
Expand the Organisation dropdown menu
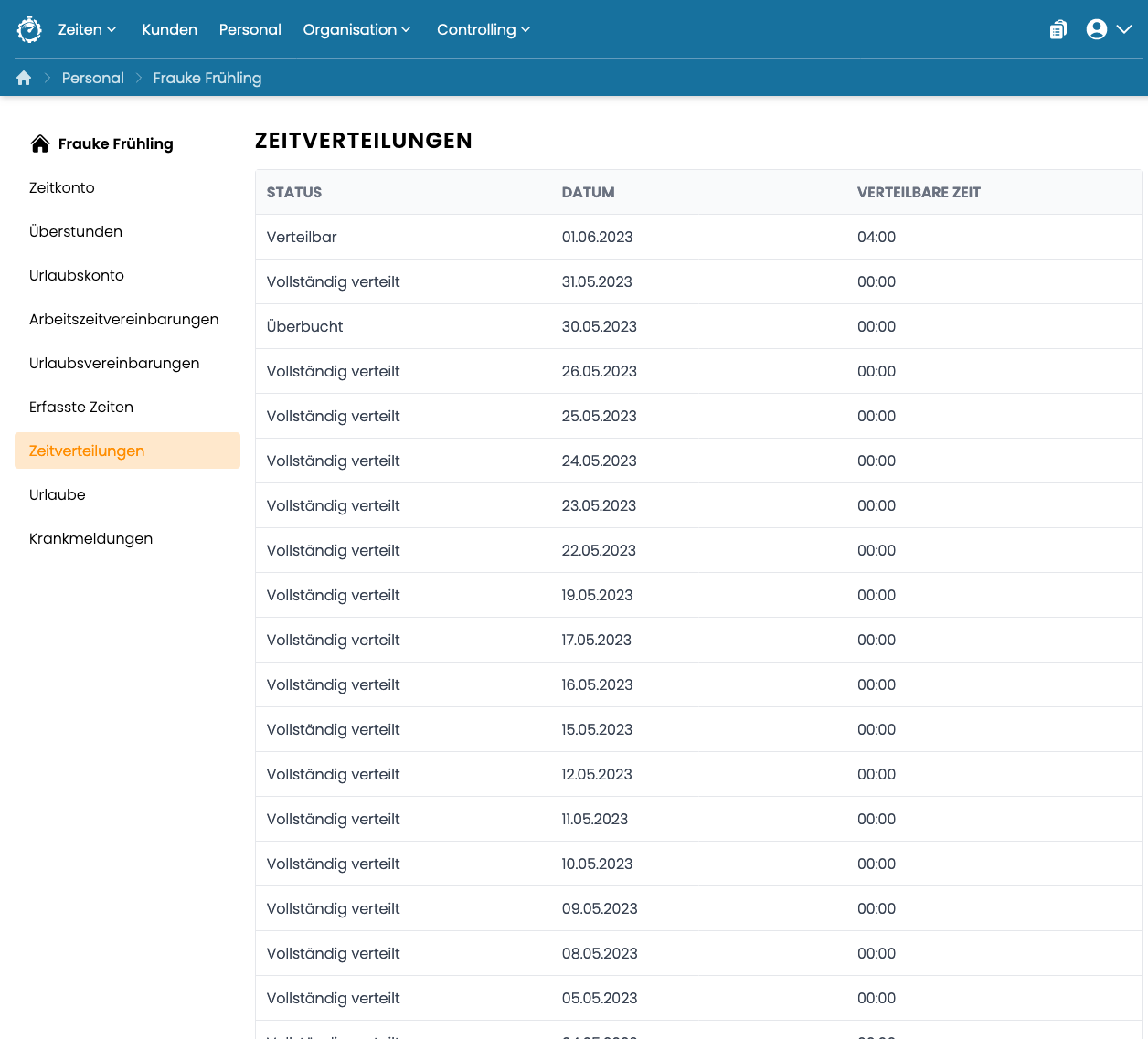point(357,29)
